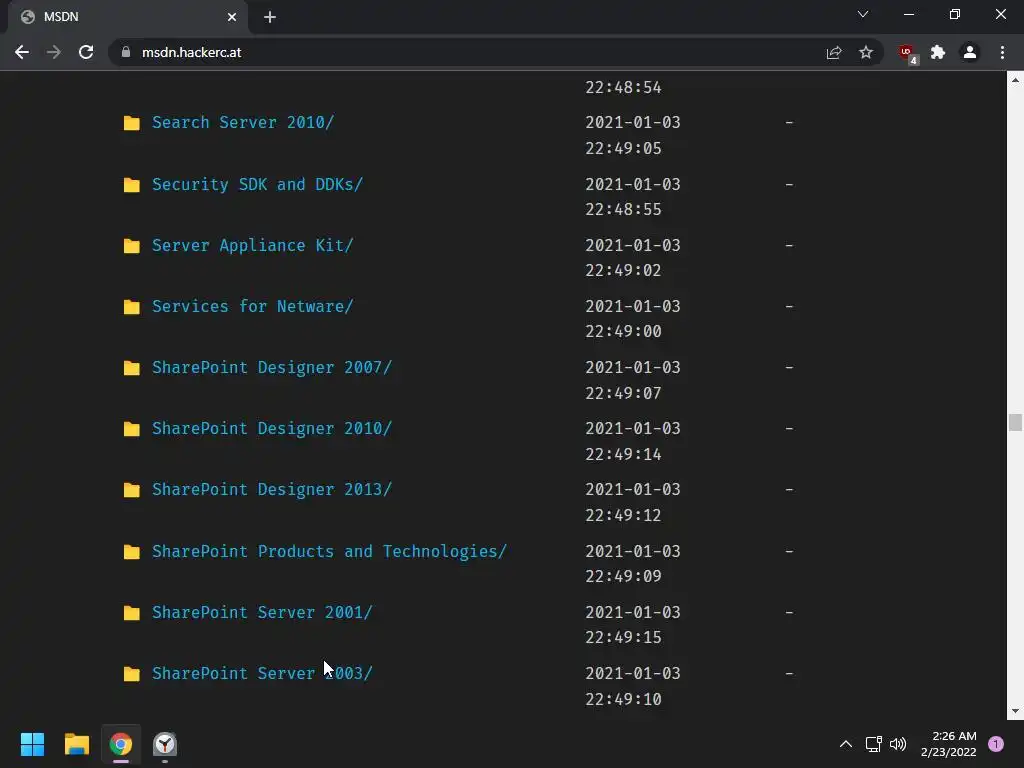Open Server Appliance Kit folder
The height and width of the screenshot is (768, 1024).
tap(253, 245)
